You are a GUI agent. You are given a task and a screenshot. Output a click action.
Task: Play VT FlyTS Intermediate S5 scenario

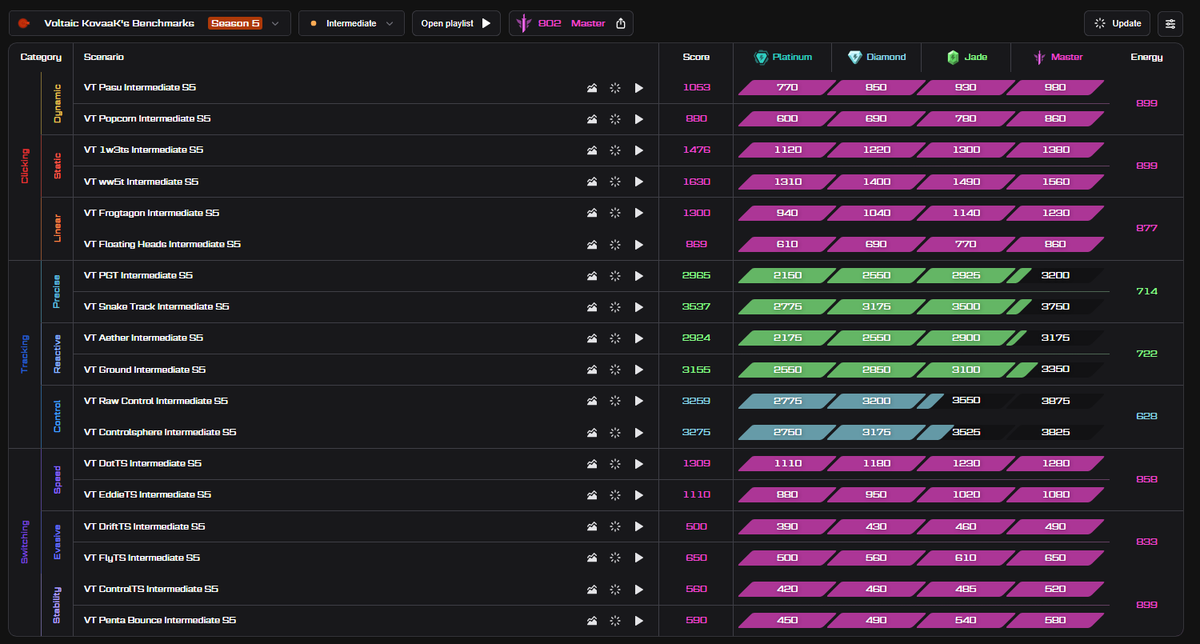click(x=639, y=558)
